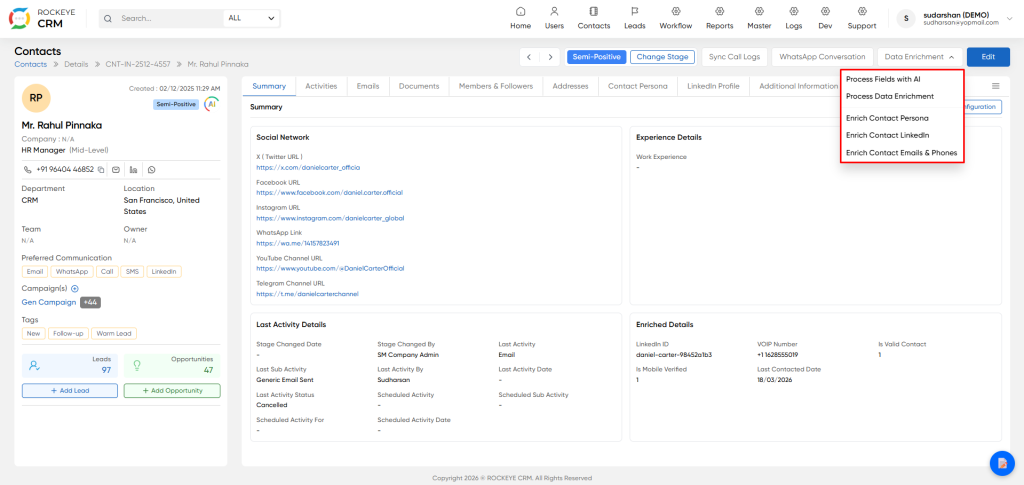Open the Instagram URL link
The image size is (1024, 485).
click(330, 218)
